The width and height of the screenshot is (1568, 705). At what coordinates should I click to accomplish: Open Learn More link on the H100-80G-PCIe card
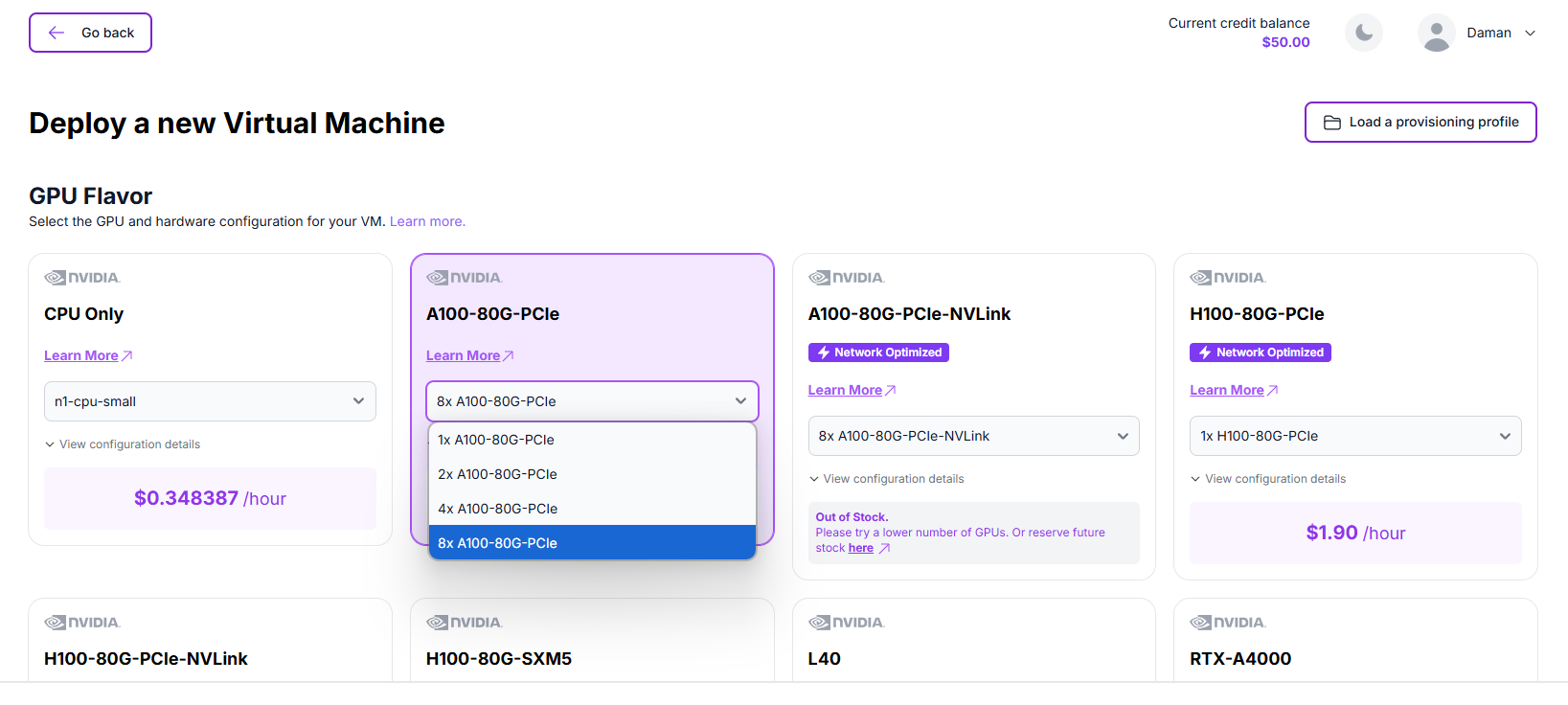coord(1234,390)
